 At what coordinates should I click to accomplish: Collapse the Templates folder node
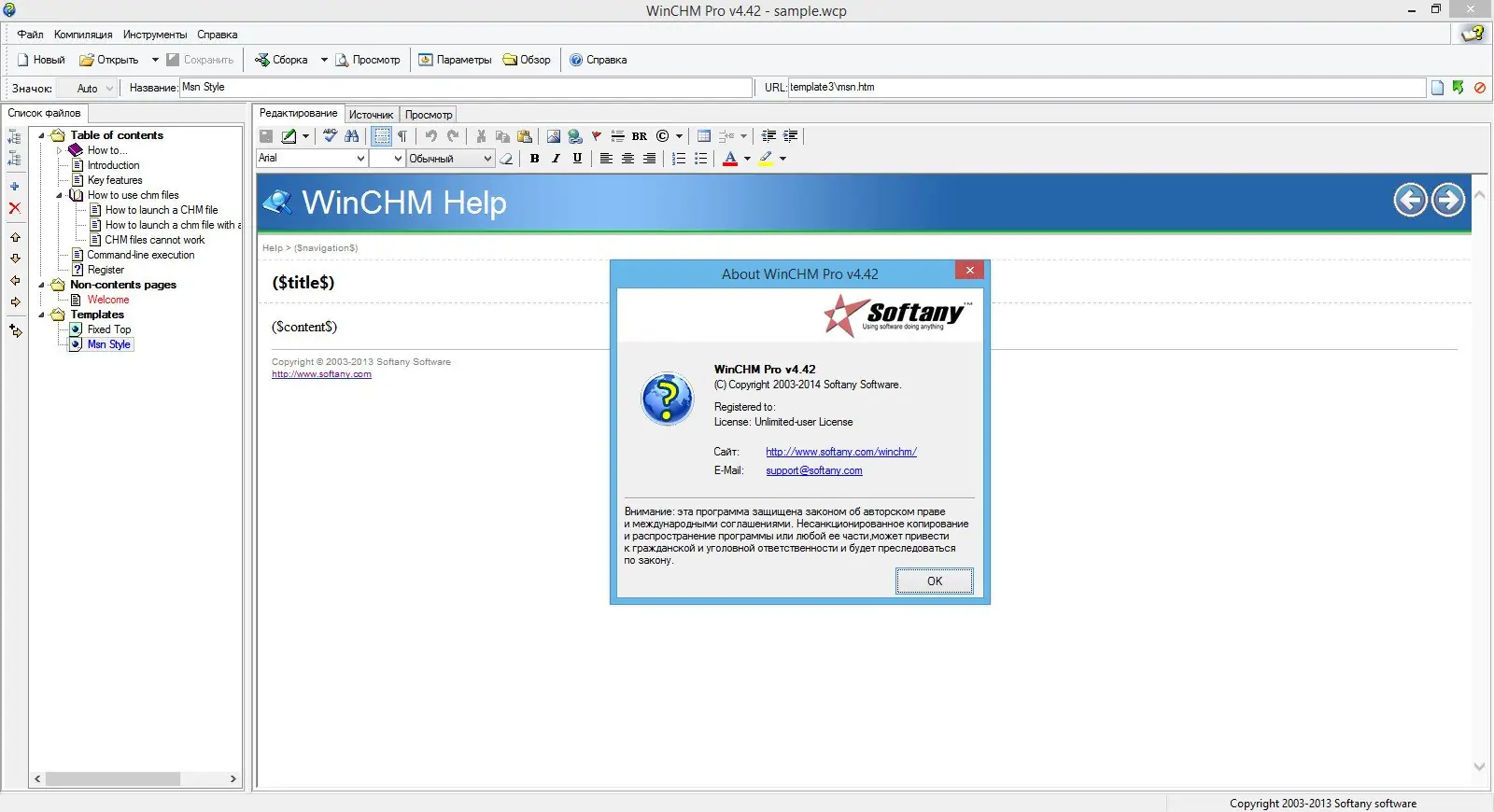[x=41, y=315]
